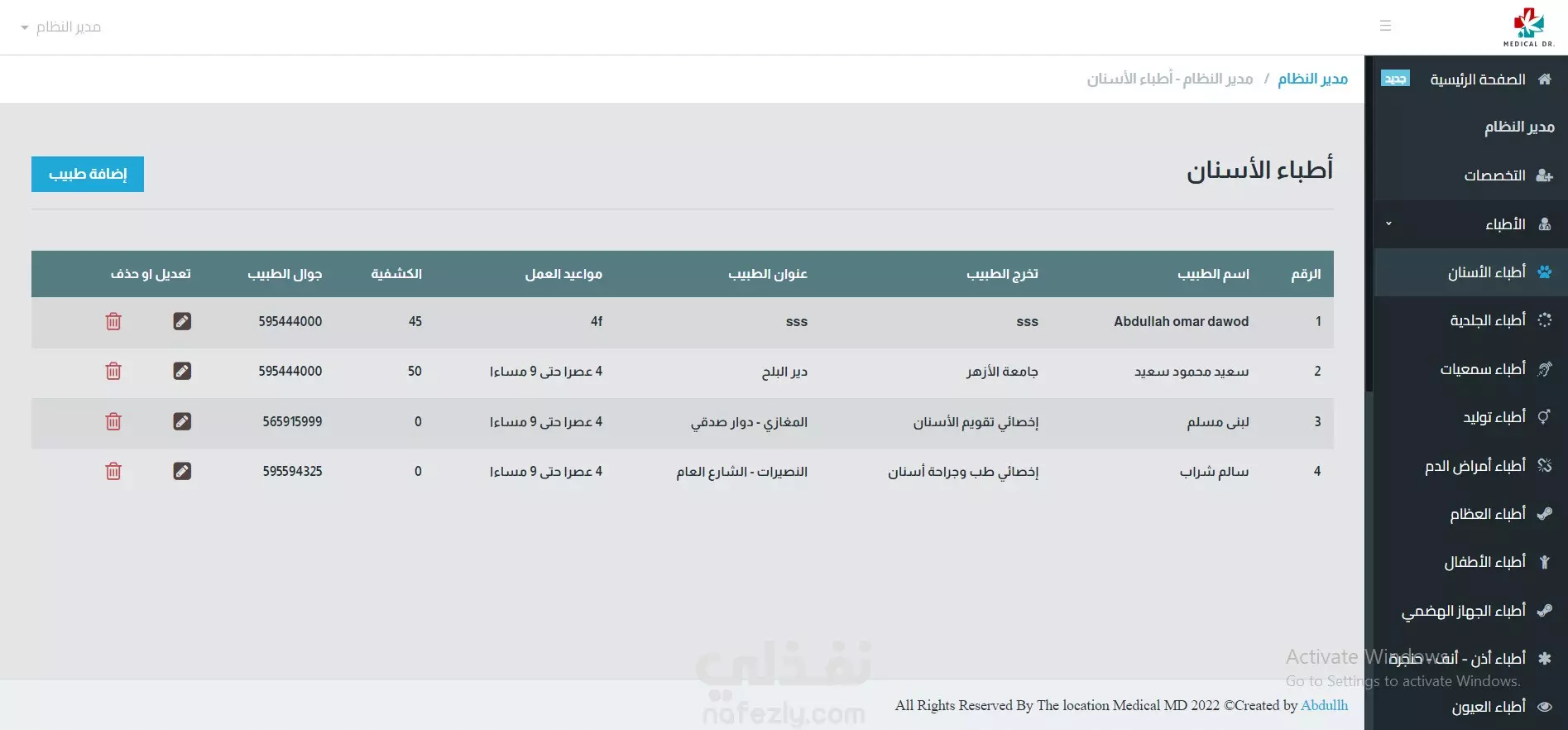
Task: Select أطباء سمعيات in sidebar
Action: coord(1483,369)
